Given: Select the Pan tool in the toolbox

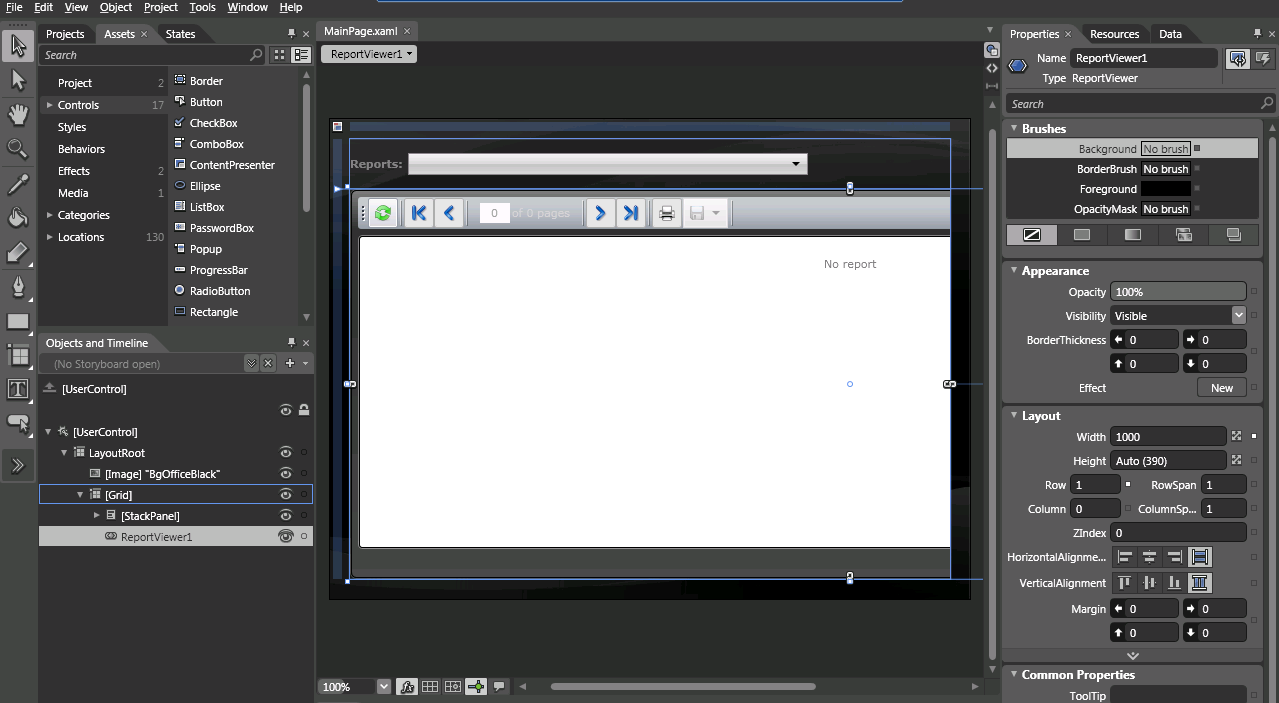Looking at the screenshot, I should pyautogui.click(x=18, y=113).
